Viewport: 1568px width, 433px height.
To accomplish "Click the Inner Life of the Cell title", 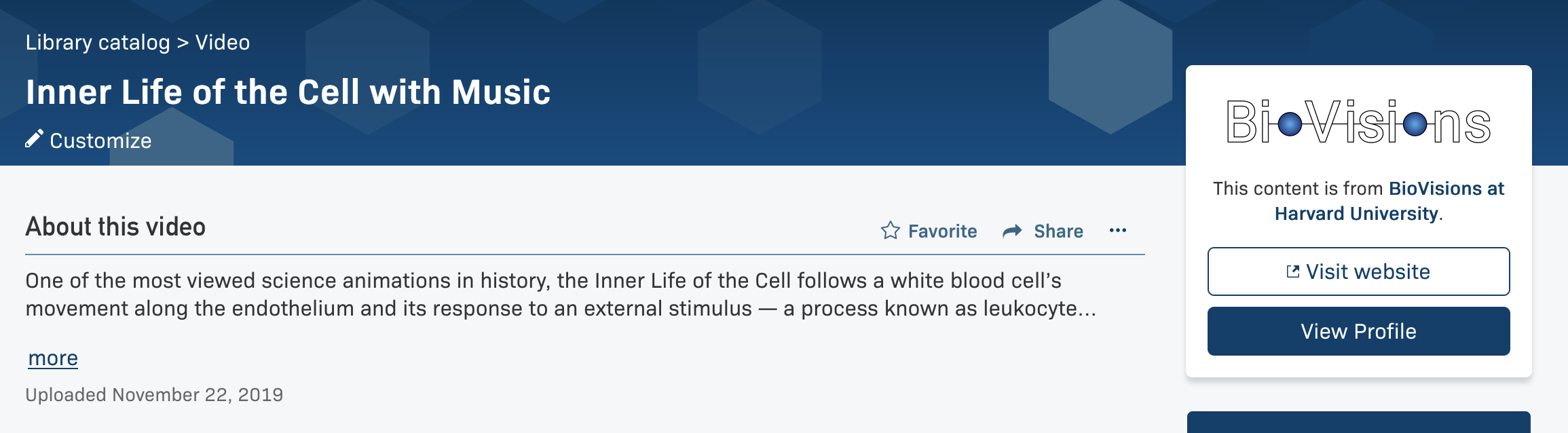I will point(288,92).
